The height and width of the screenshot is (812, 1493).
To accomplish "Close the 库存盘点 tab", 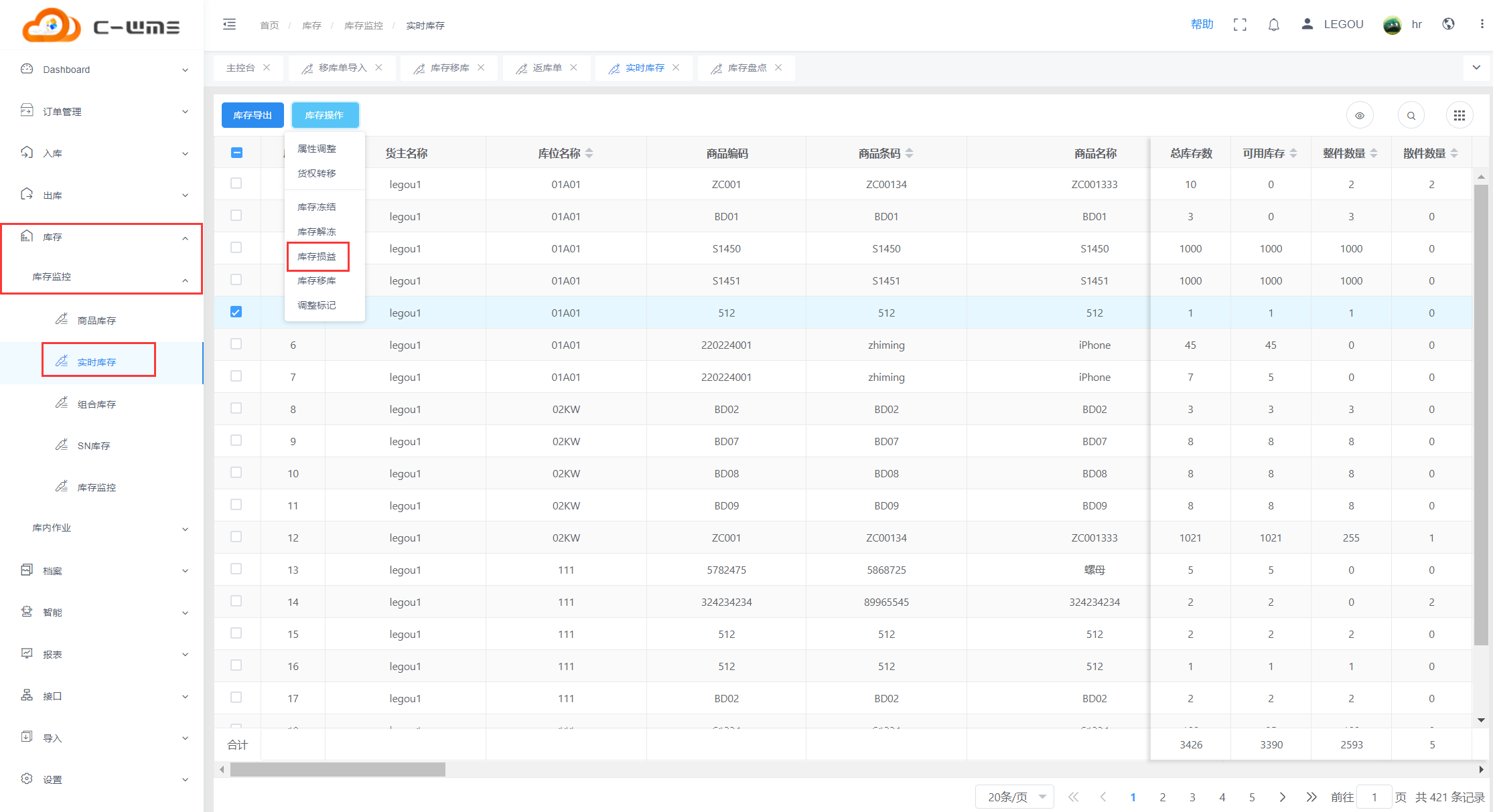I will pyautogui.click(x=778, y=68).
